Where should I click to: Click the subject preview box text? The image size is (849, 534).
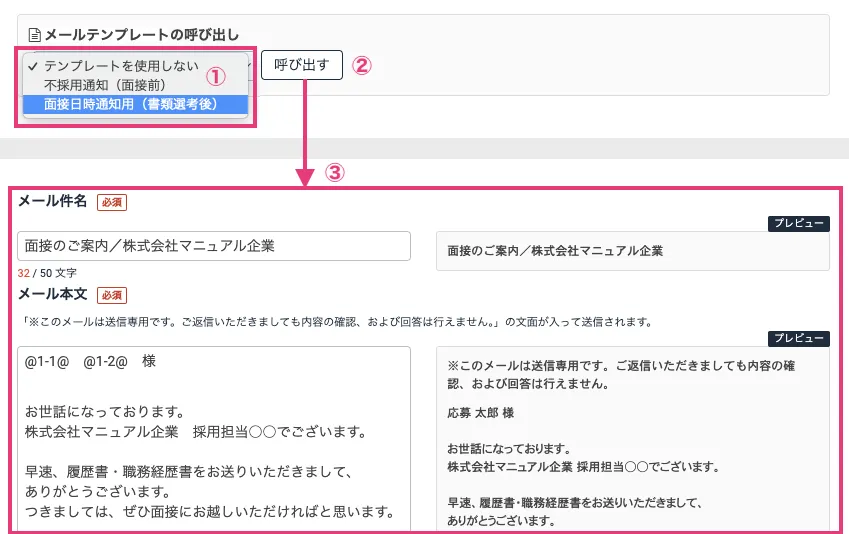pos(555,251)
